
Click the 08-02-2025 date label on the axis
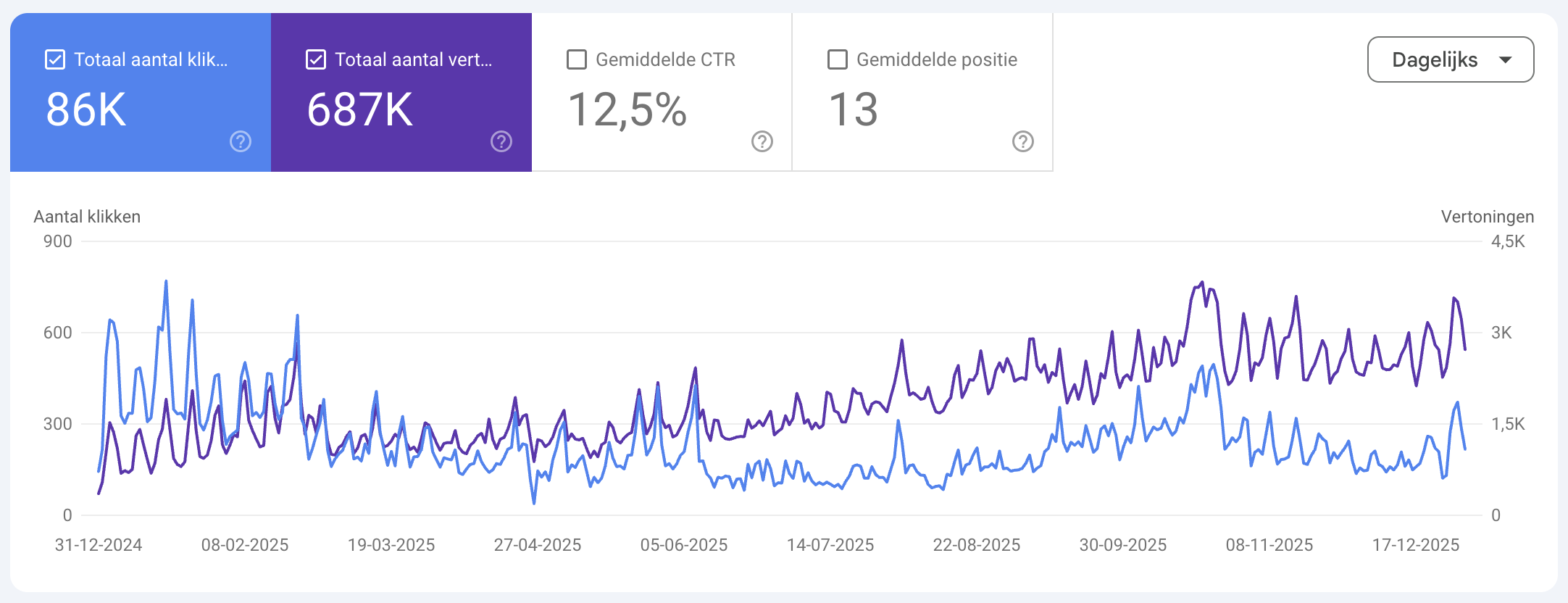tap(245, 545)
